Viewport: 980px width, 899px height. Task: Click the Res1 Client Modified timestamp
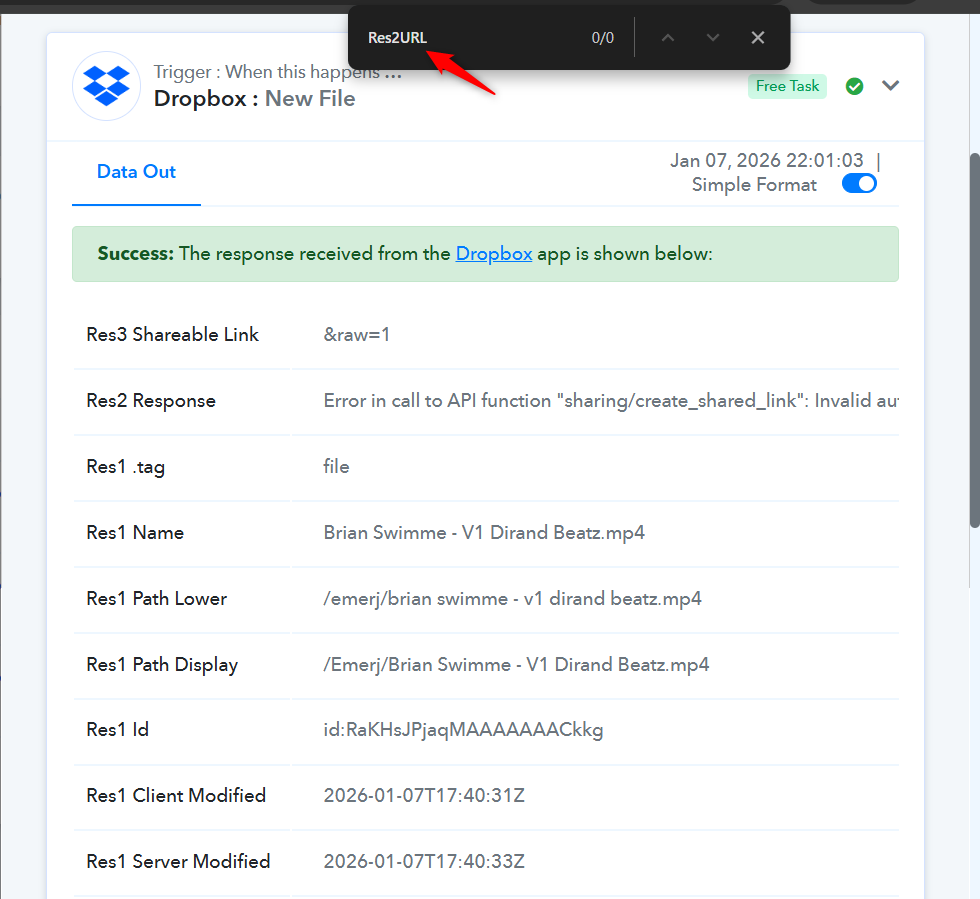point(424,796)
